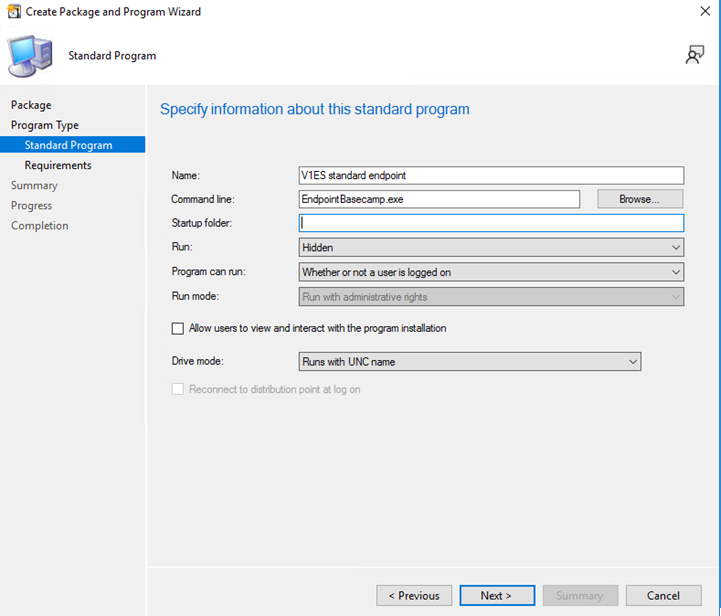Click the computer package header icon
The image size is (721, 616).
(30, 55)
